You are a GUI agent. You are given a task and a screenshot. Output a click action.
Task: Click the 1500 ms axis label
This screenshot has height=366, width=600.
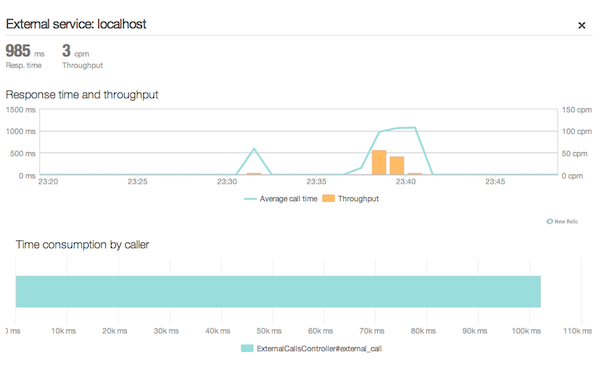[21, 110]
